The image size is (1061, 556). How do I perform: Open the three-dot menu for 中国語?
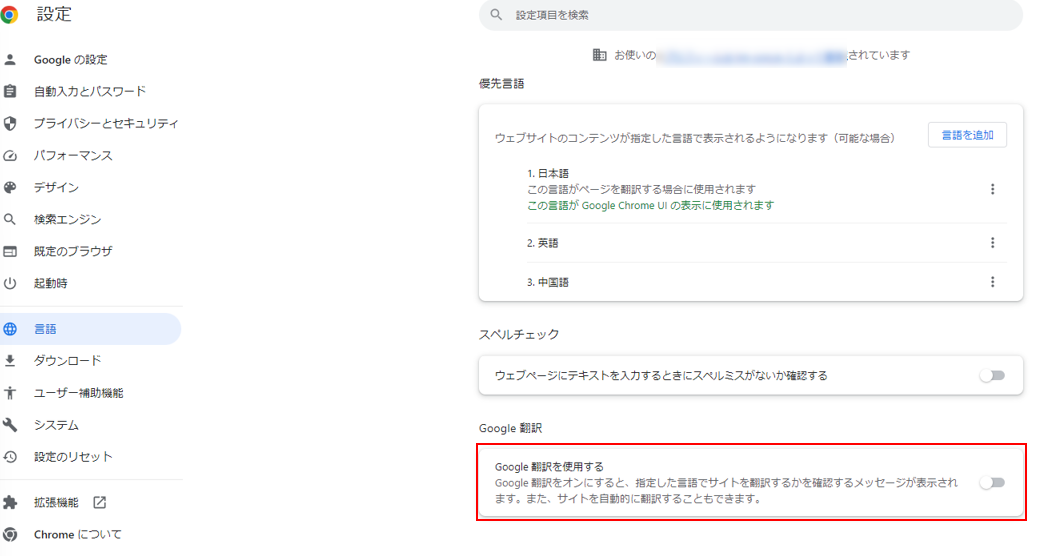pyautogui.click(x=993, y=282)
